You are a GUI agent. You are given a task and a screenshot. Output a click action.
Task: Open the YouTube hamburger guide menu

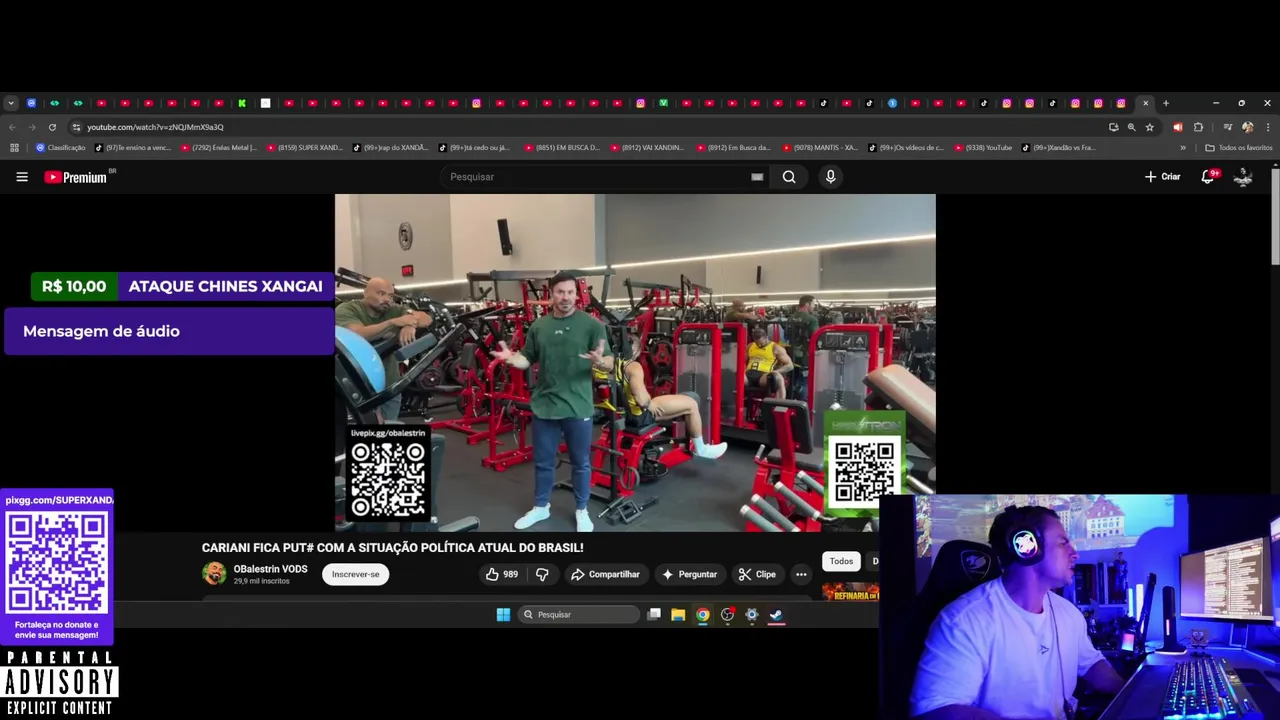tap(22, 177)
